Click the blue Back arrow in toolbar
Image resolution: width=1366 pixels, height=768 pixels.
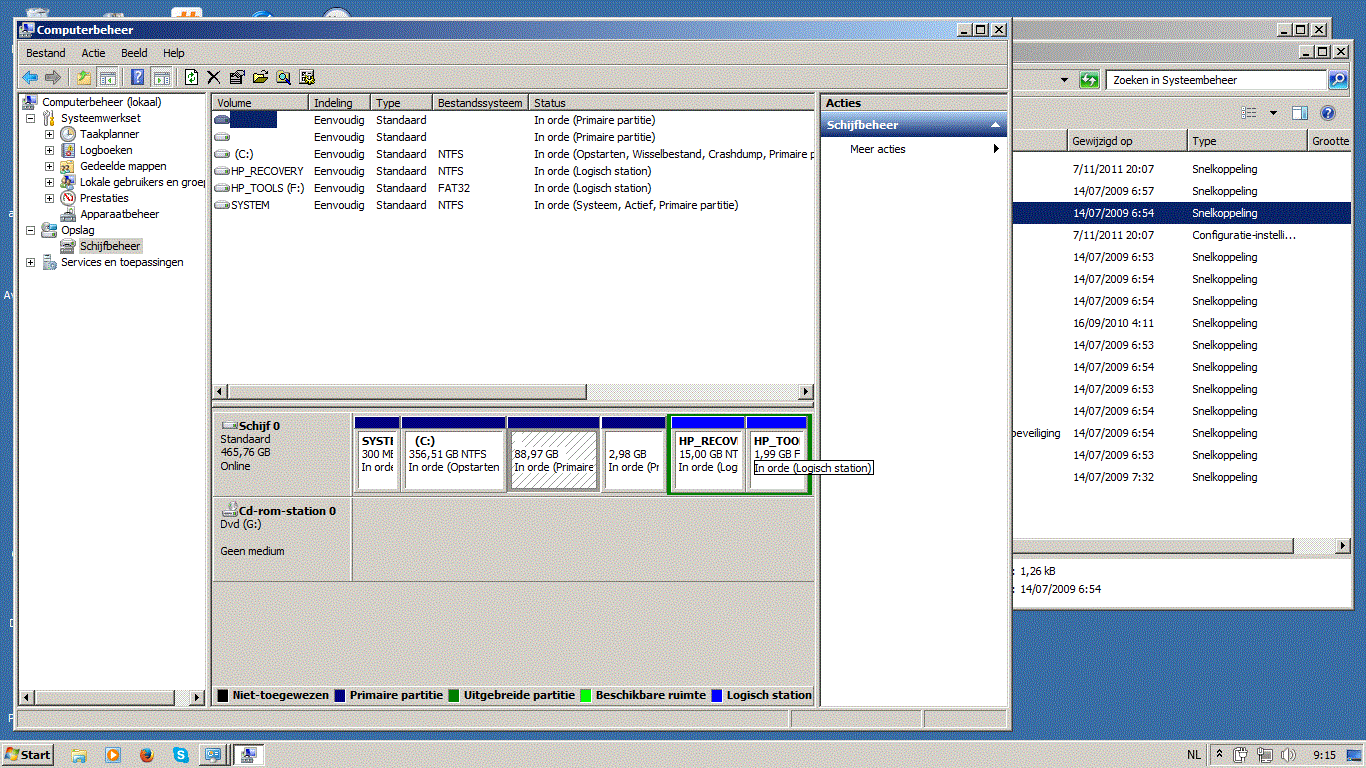pyautogui.click(x=30, y=77)
